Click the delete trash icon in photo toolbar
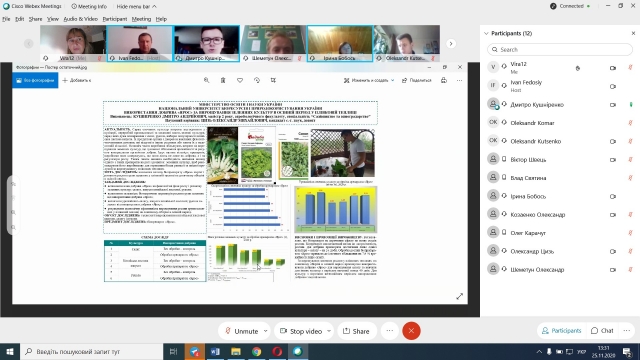This screenshot has width=640, height=360. [x=223, y=80]
